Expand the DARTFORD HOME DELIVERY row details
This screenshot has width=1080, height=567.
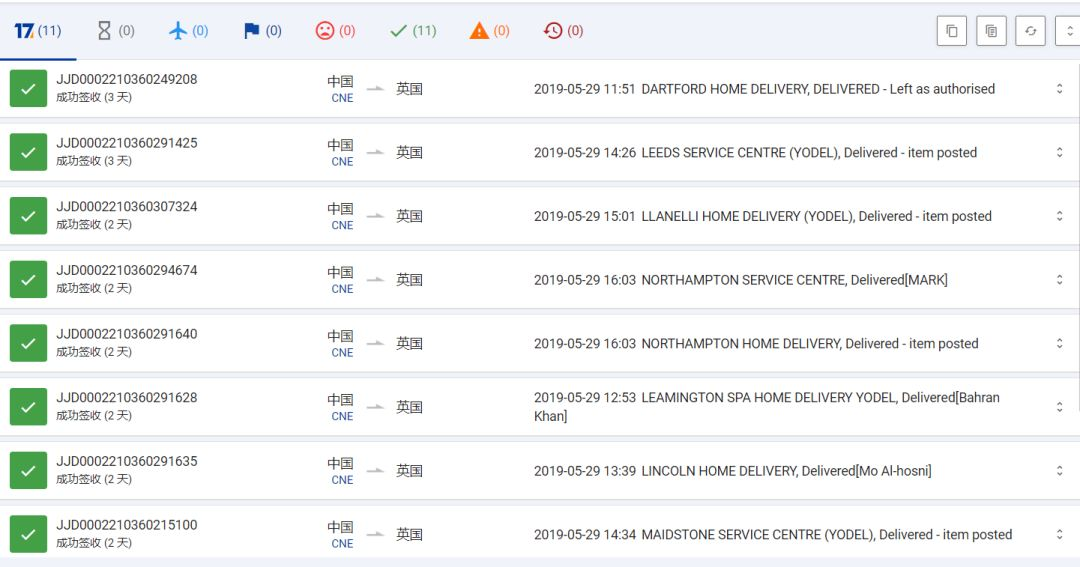coord(1059,89)
